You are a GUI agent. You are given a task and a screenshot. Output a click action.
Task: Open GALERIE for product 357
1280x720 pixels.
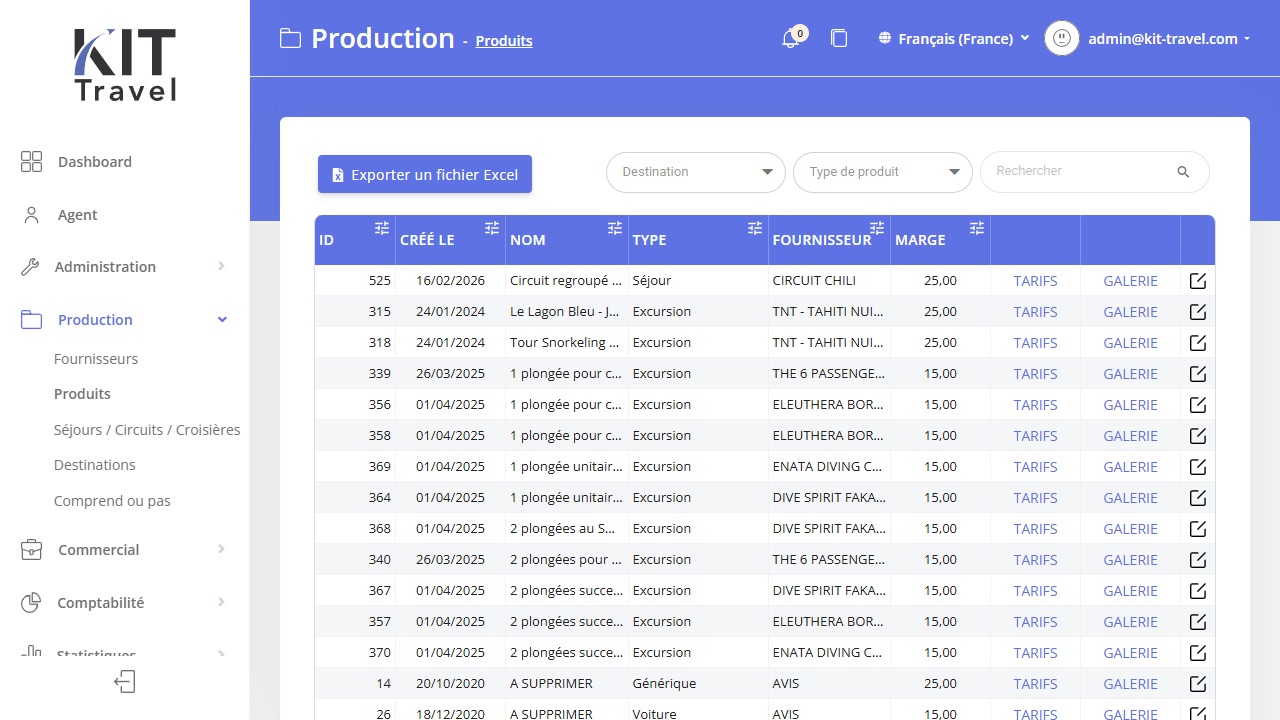point(1130,622)
